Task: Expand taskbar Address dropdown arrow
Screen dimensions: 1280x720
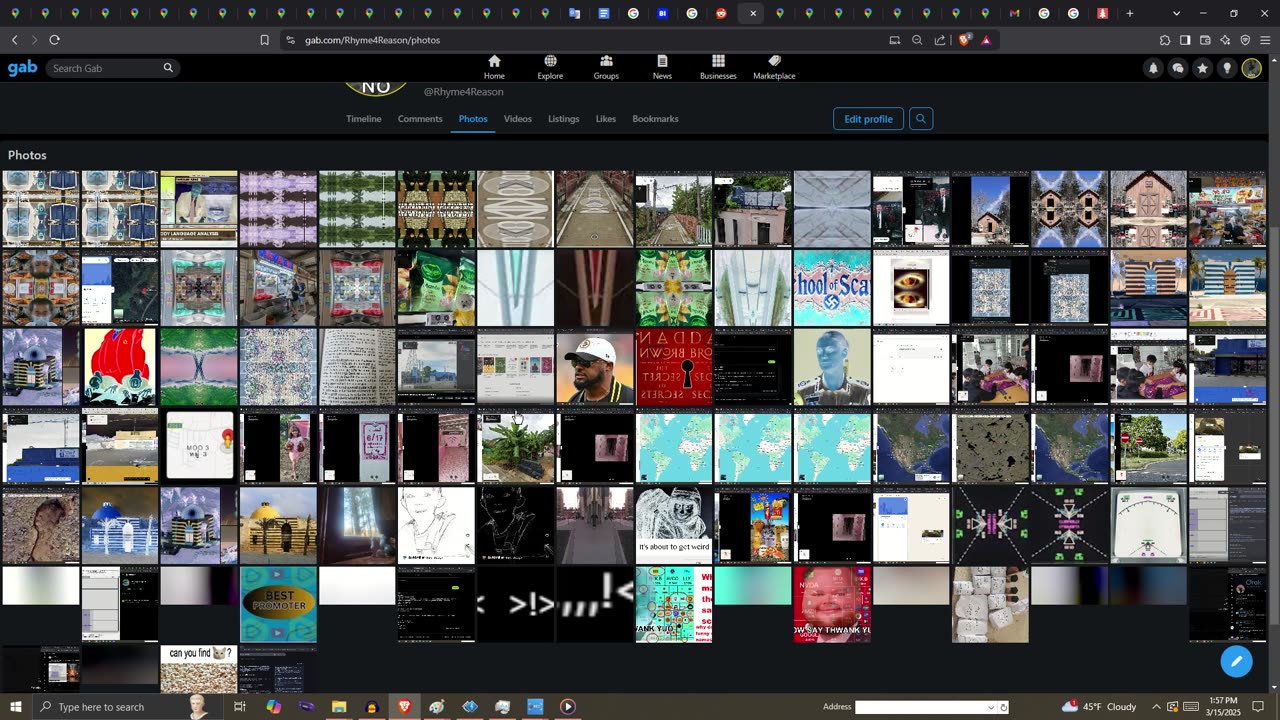Action: click(991, 707)
